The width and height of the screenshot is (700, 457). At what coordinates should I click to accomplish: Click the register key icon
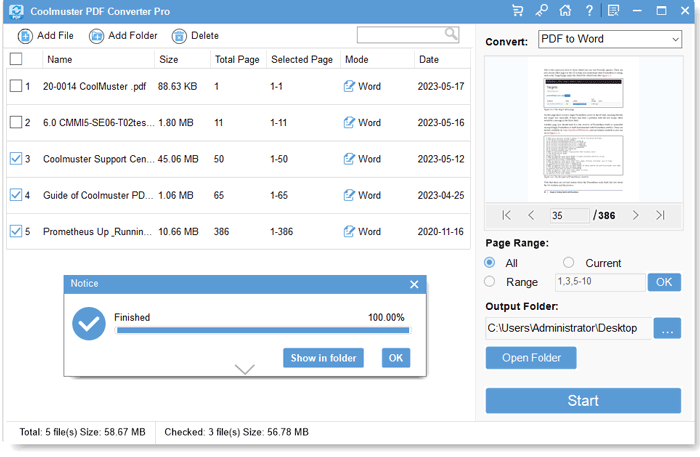pyautogui.click(x=542, y=11)
